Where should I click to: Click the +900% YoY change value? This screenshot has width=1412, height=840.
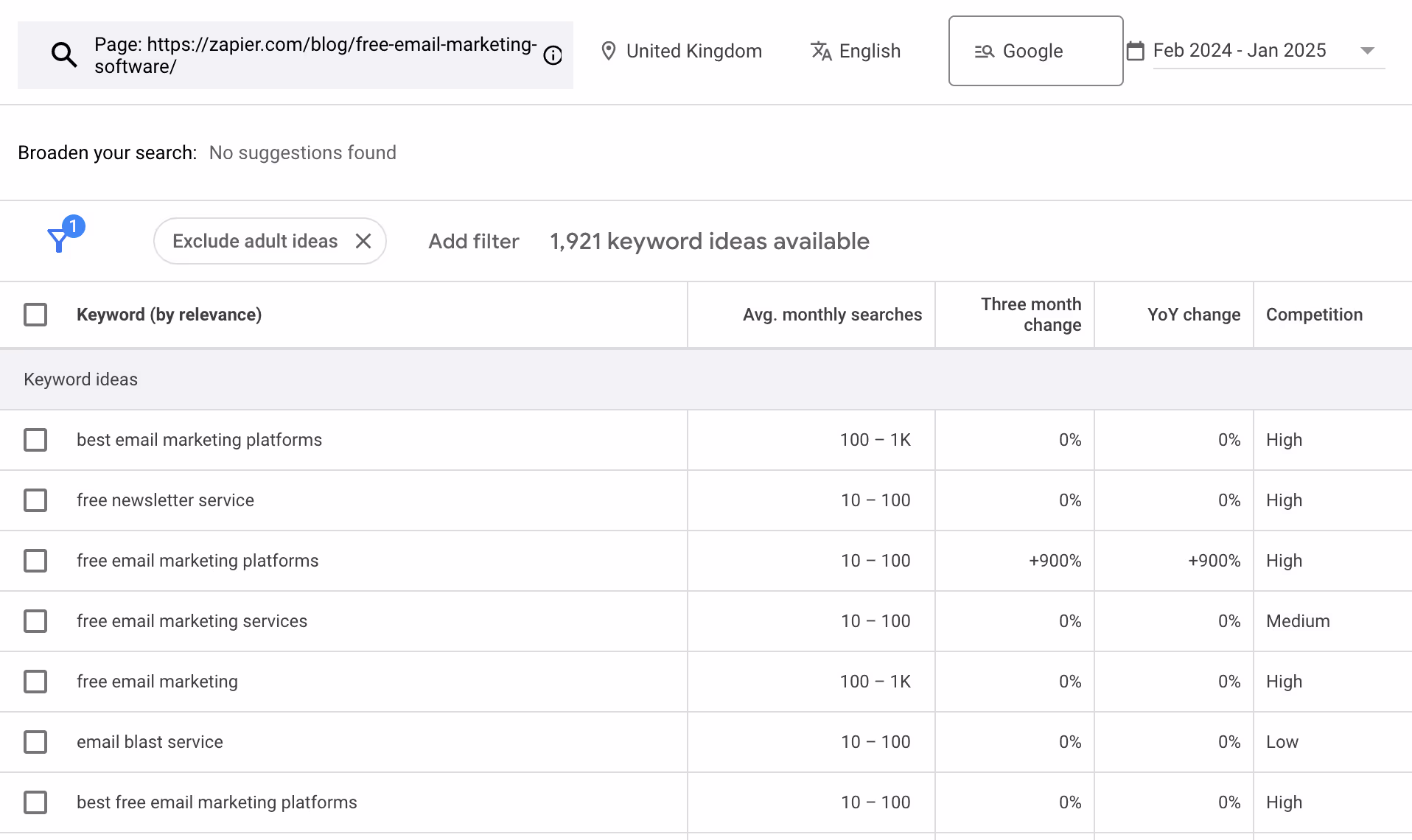click(1214, 561)
